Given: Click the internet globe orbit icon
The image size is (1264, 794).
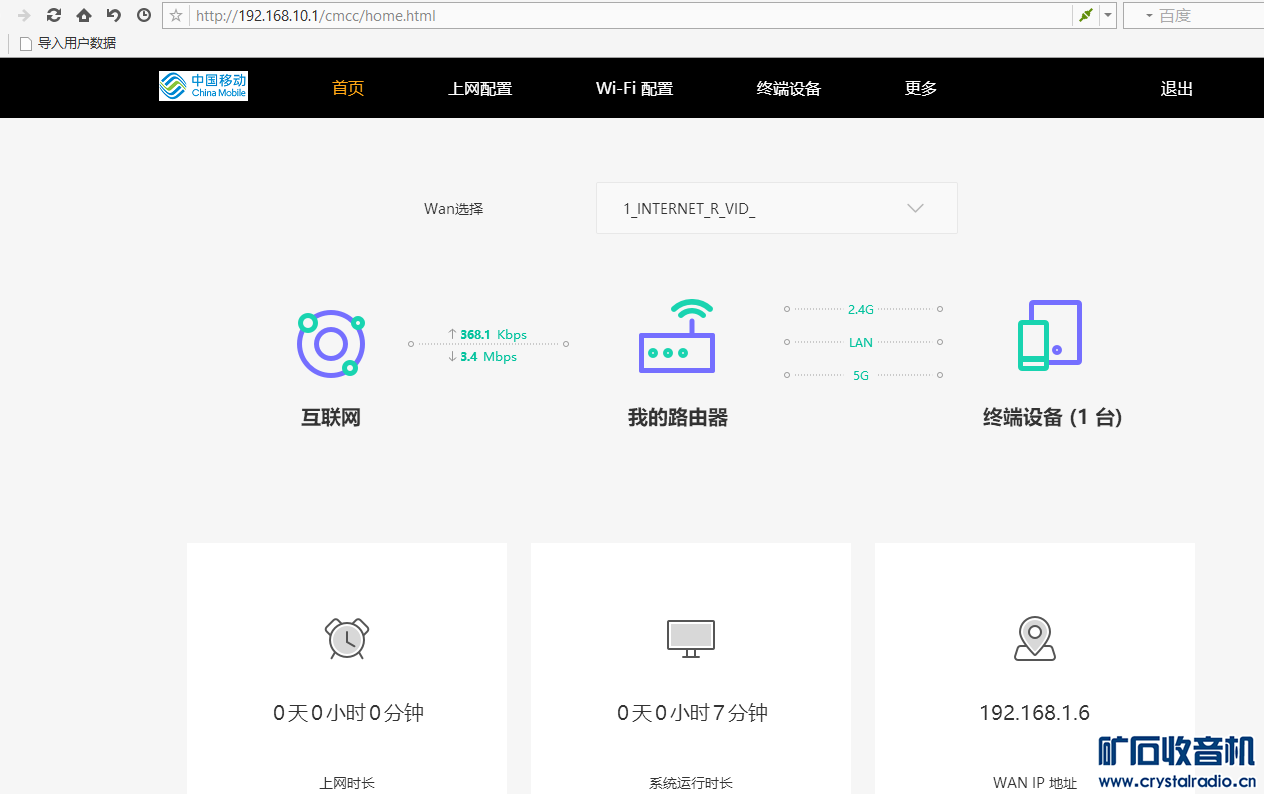Looking at the screenshot, I should coord(331,344).
